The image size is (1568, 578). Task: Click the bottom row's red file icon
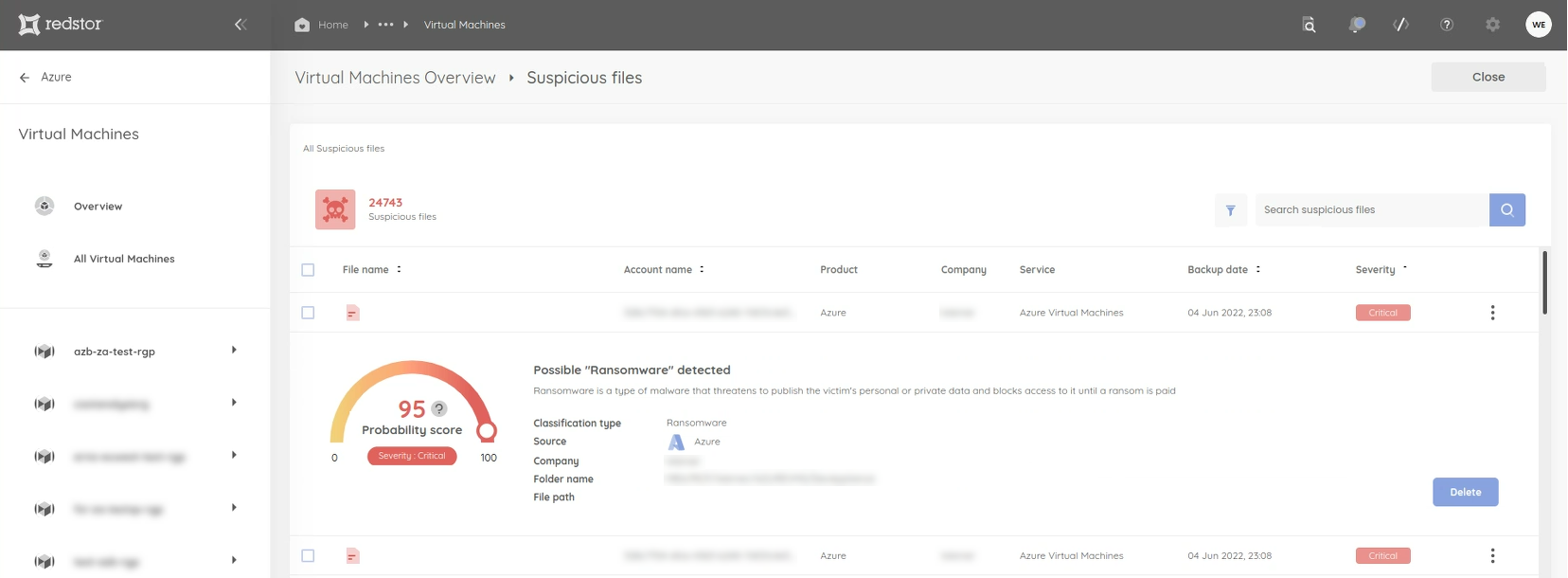point(352,556)
